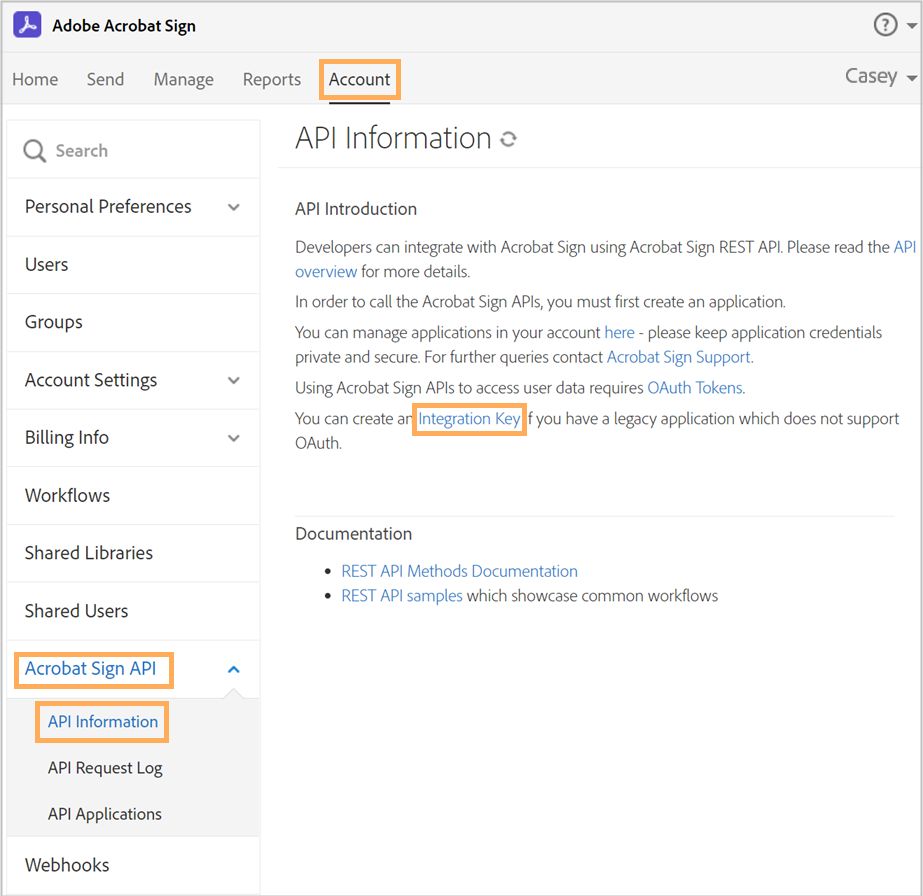Open the Manage tab

tap(184, 79)
